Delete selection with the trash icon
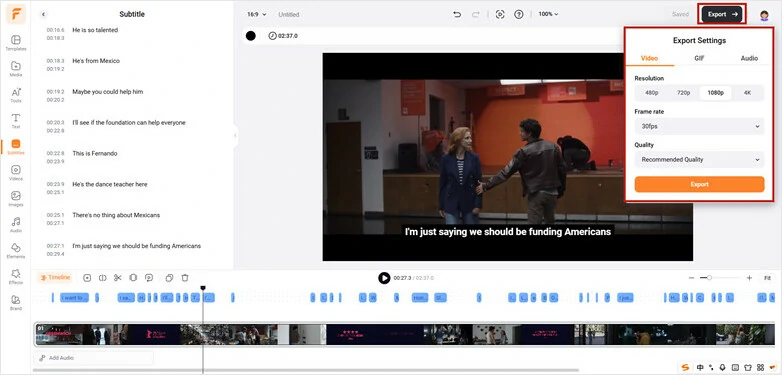 click(185, 278)
